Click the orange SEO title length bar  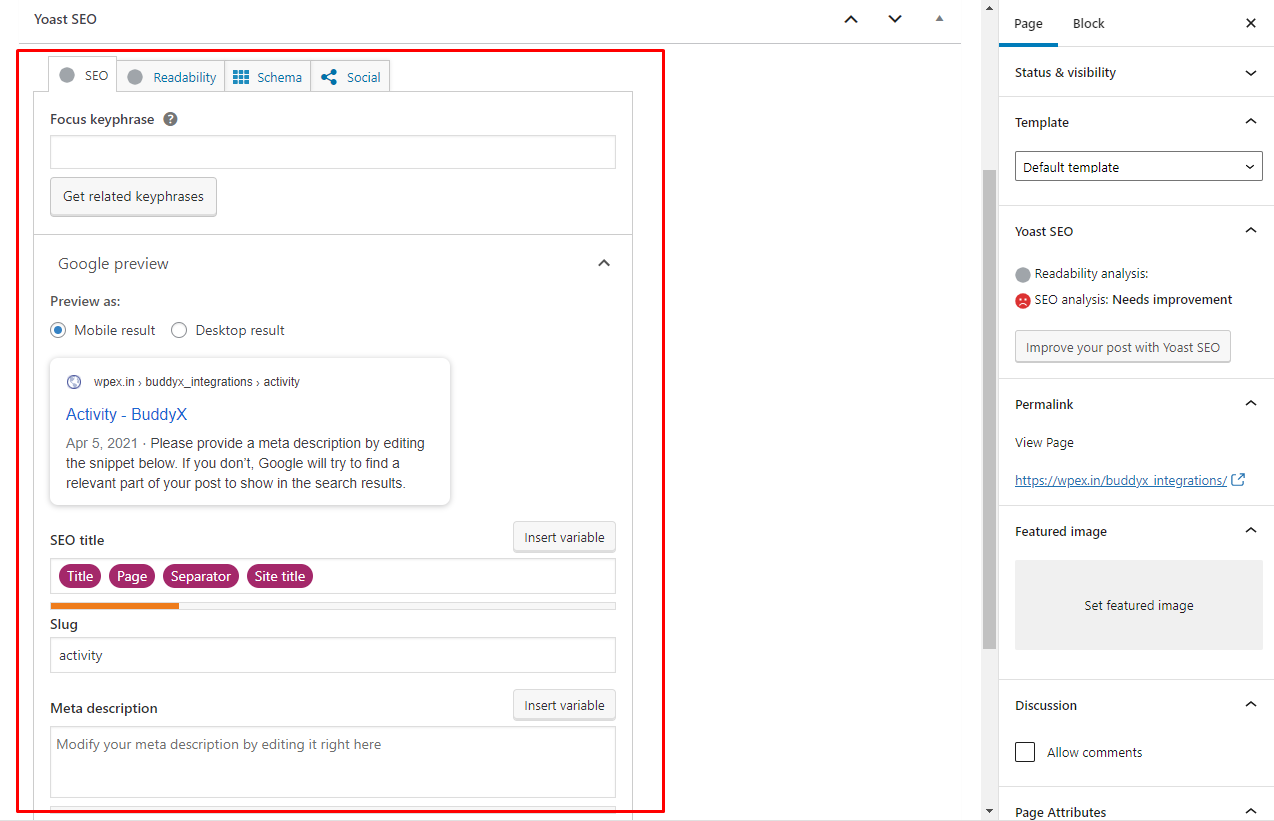coord(114,605)
